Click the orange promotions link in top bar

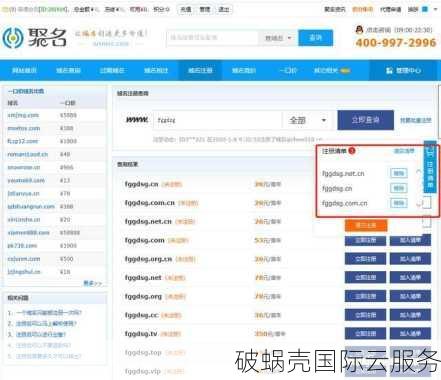362,9
